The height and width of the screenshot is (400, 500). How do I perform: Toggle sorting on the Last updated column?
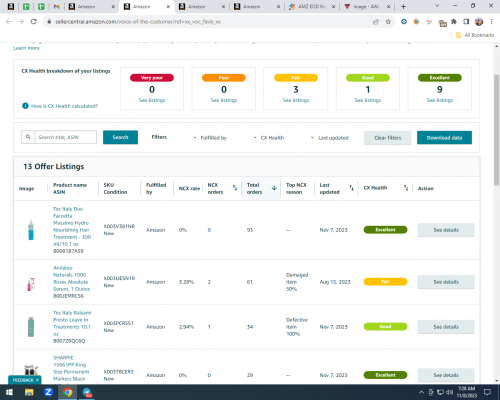[x=351, y=188]
